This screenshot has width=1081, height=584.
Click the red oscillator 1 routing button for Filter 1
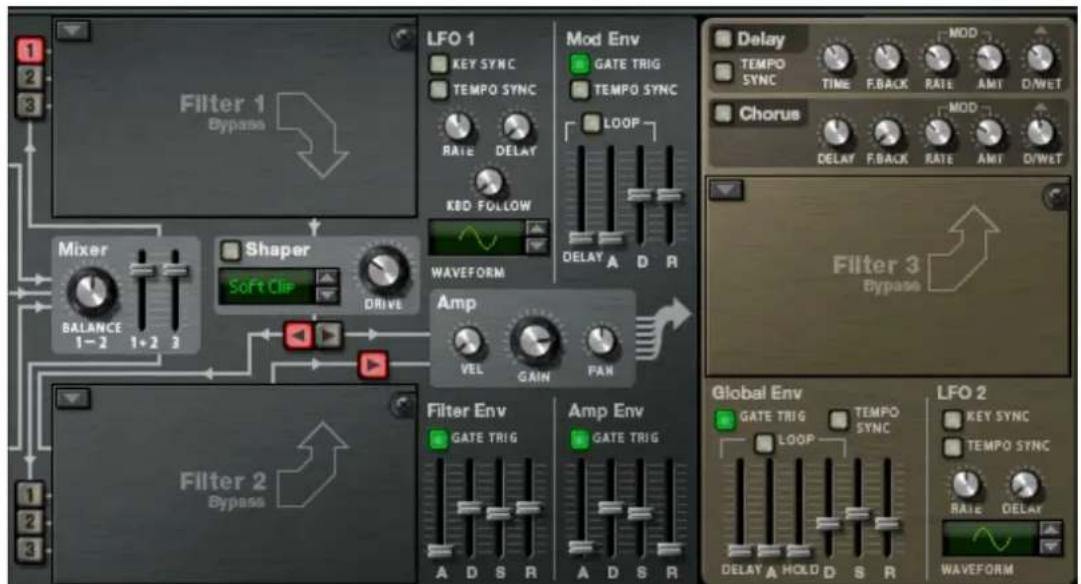[x=30, y=50]
